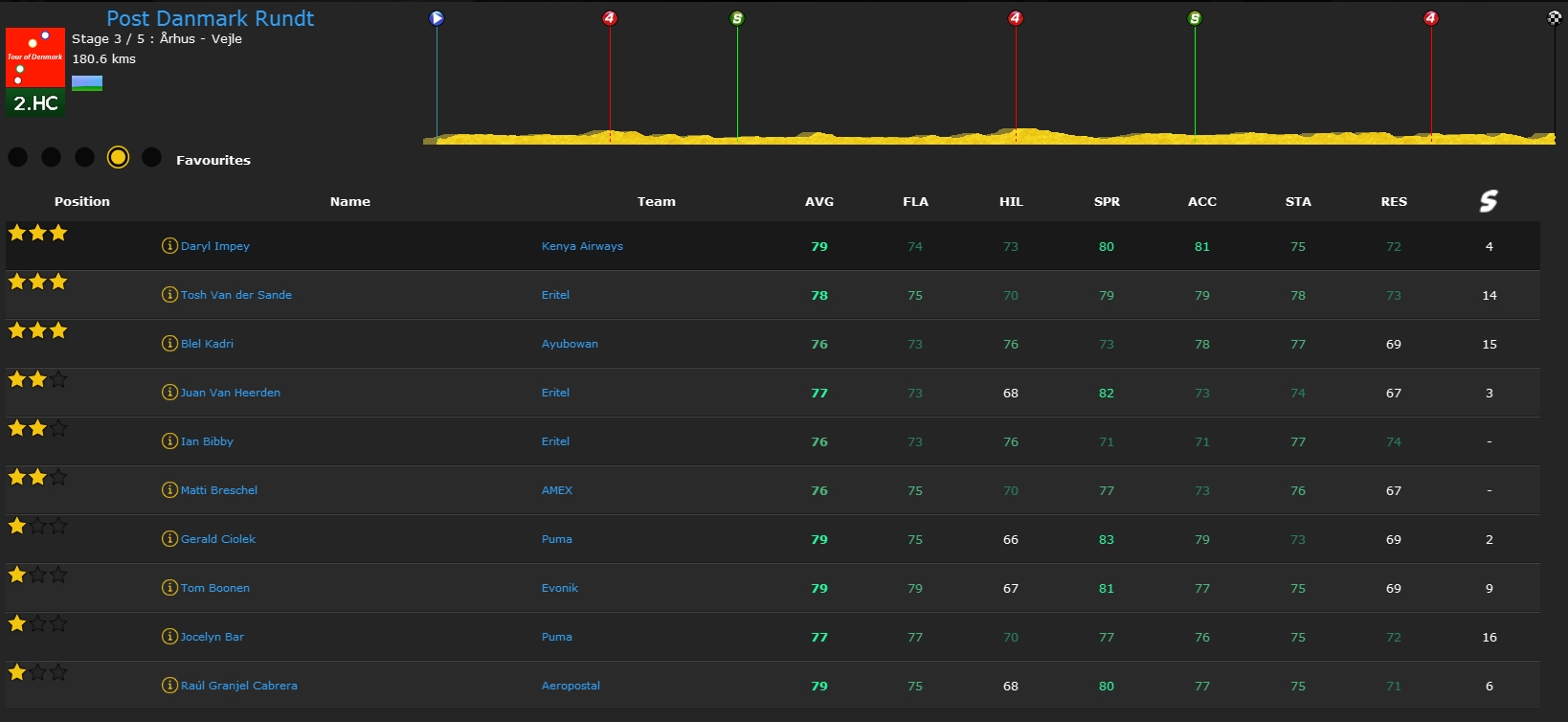The image size is (1568, 722).
Task: Open info icon for Tosh Van der Sande
Action: pos(169,295)
